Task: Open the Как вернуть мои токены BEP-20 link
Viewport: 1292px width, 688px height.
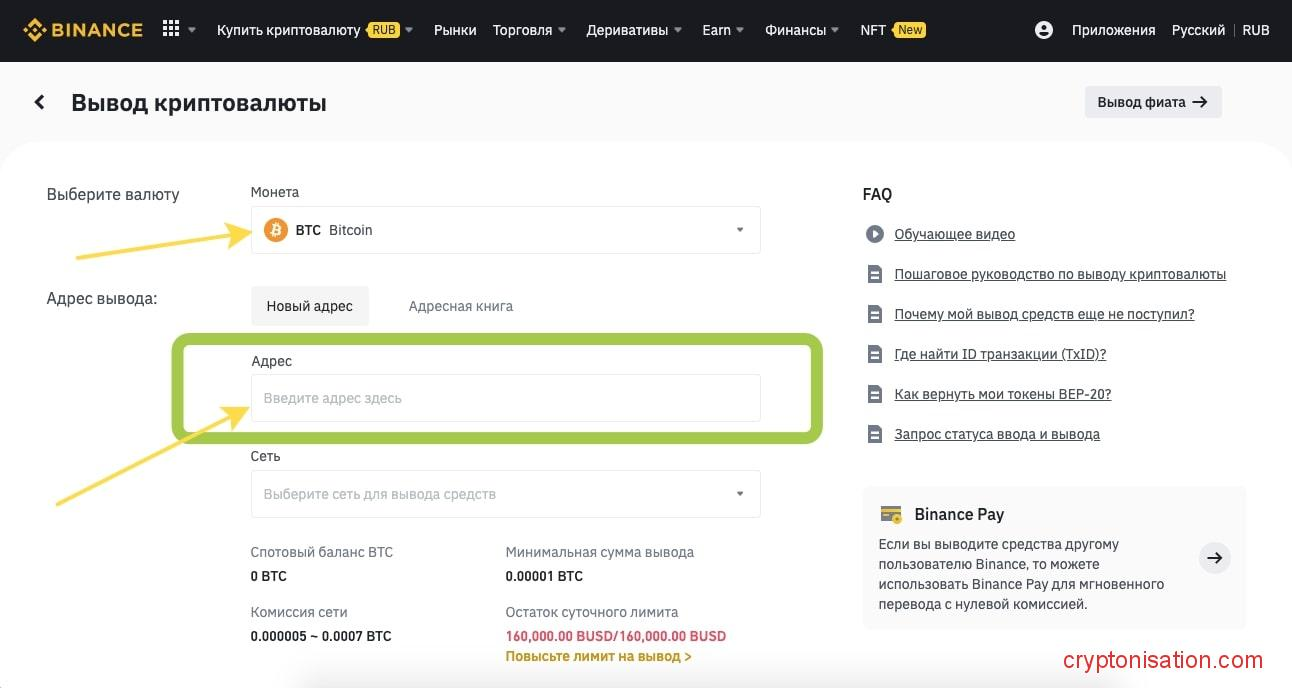Action: [x=1002, y=394]
